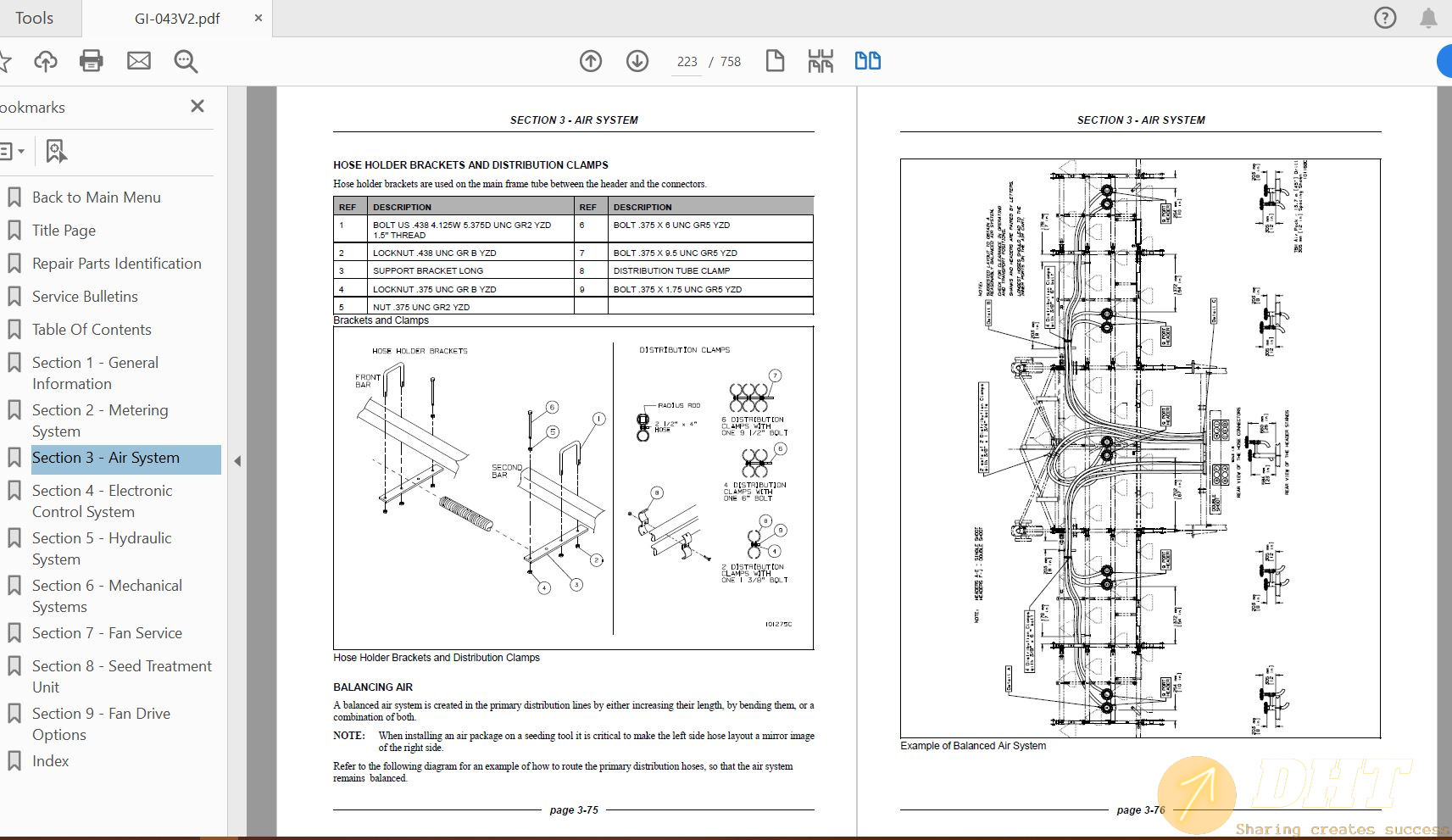Collapse the bookmarks pane with arrow
The height and width of the screenshot is (840, 1452).
tap(237, 461)
